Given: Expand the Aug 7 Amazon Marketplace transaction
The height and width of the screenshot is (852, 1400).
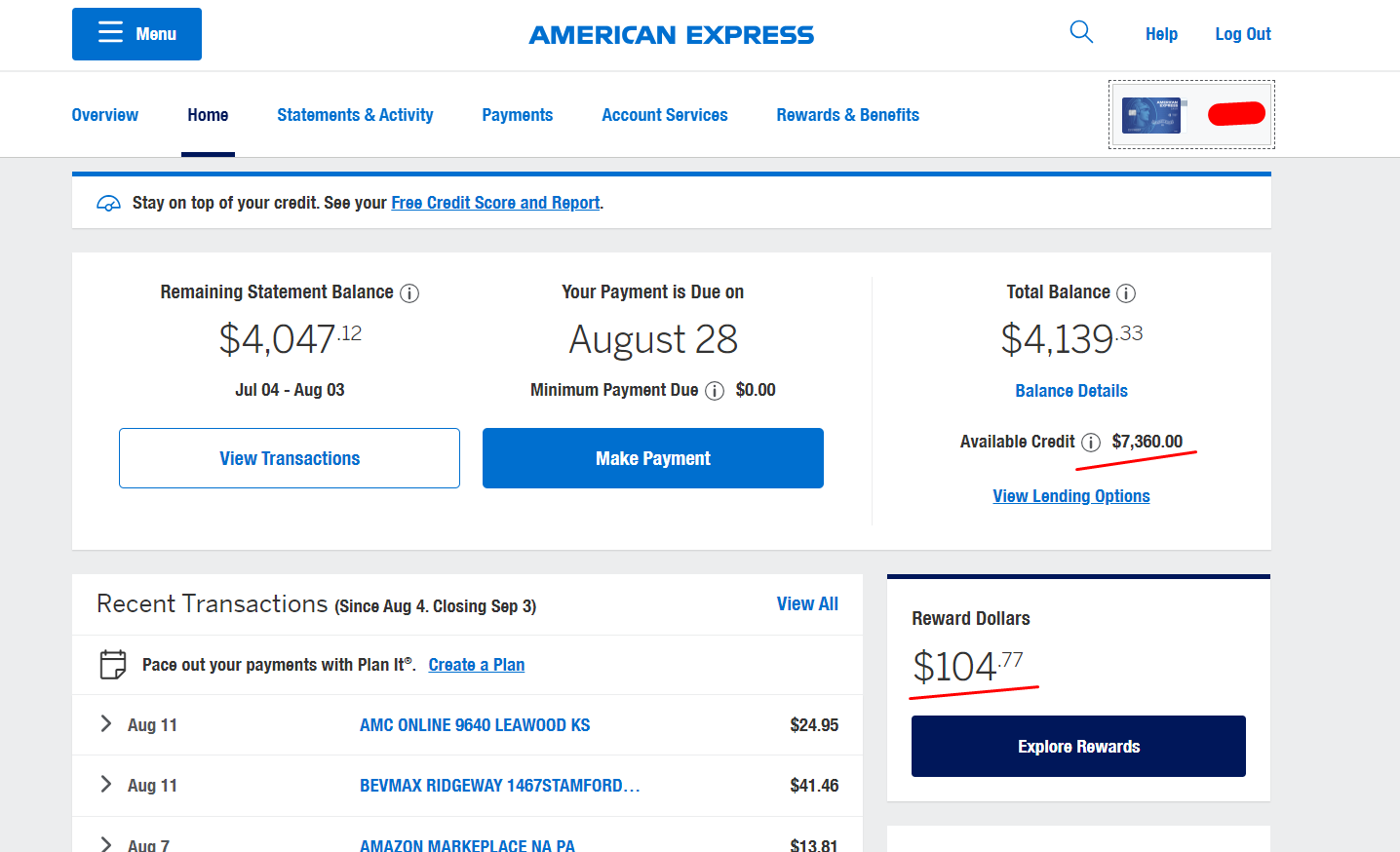Looking at the screenshot, I should tap(106, 844).
